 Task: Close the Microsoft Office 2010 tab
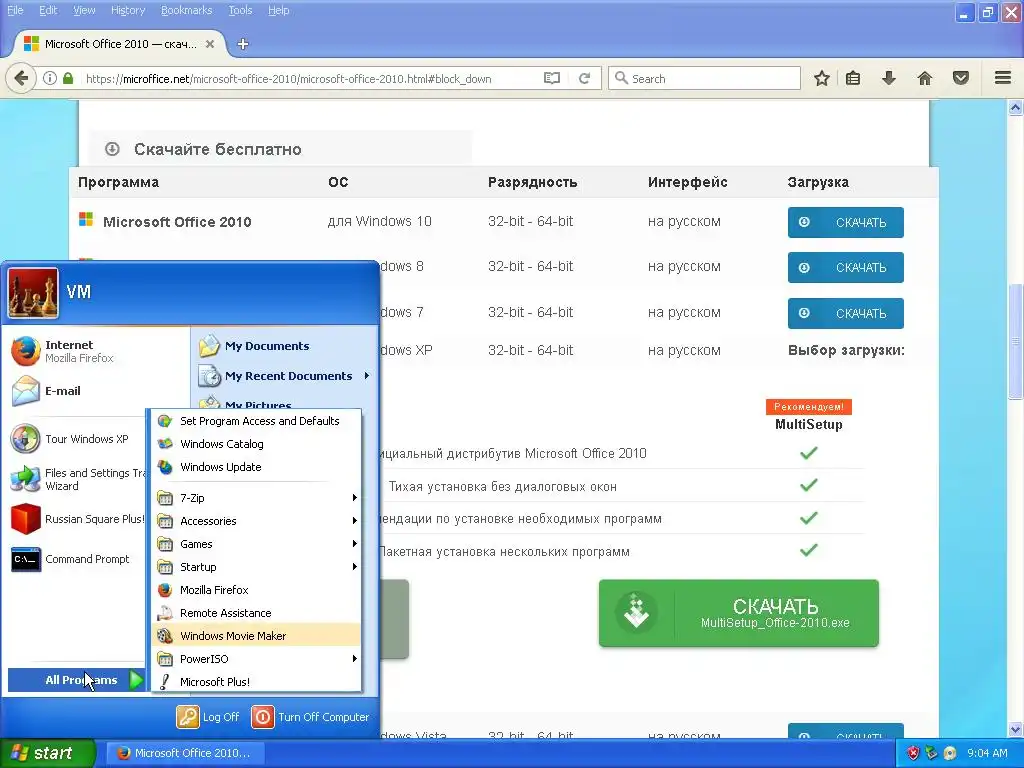click(210, 44)
